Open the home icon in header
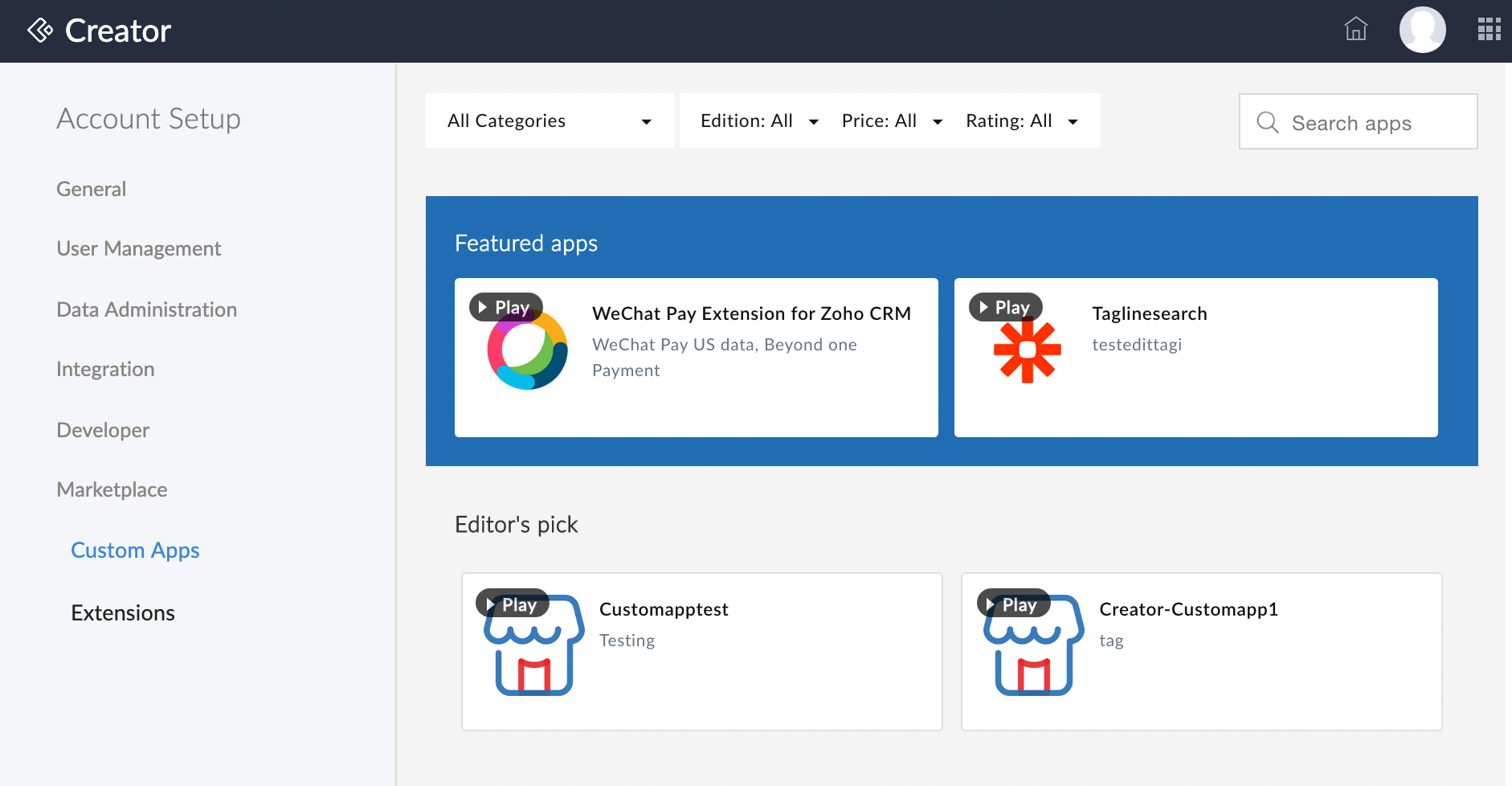The height and width of the screenshot is (786, 1512). pos(1356,29)
